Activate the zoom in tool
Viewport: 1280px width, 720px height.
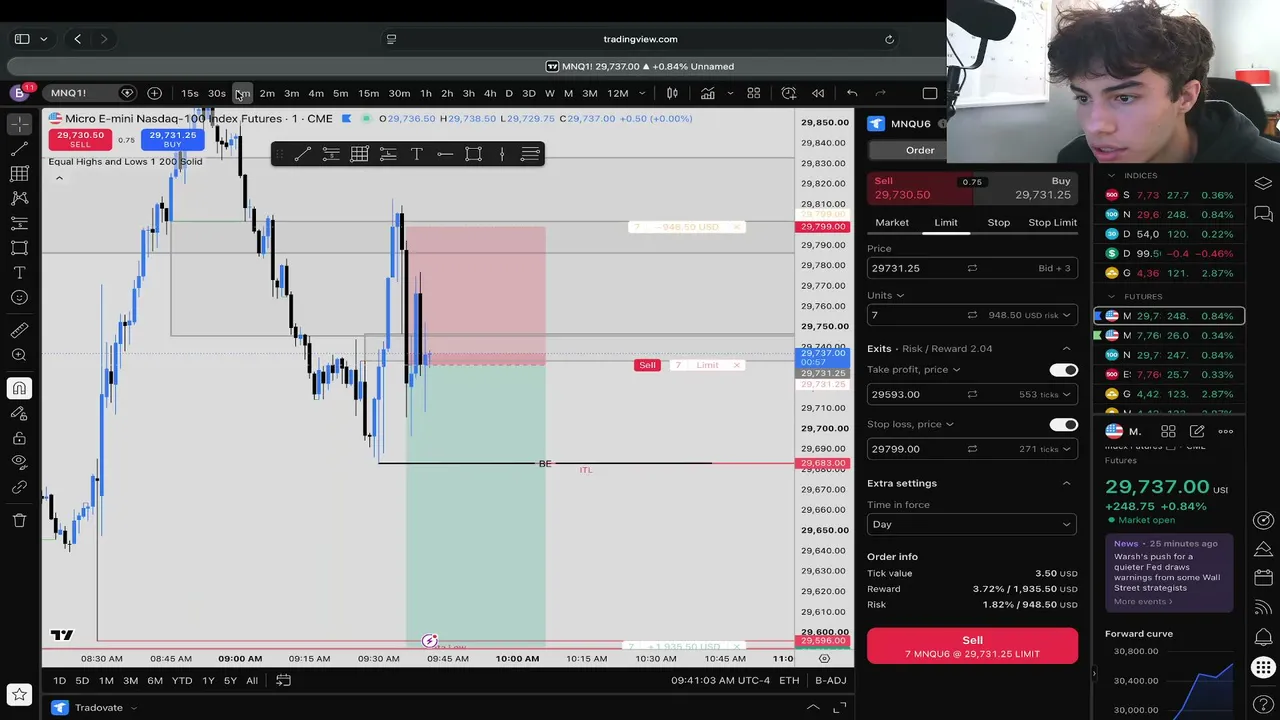tap(19, 356)
